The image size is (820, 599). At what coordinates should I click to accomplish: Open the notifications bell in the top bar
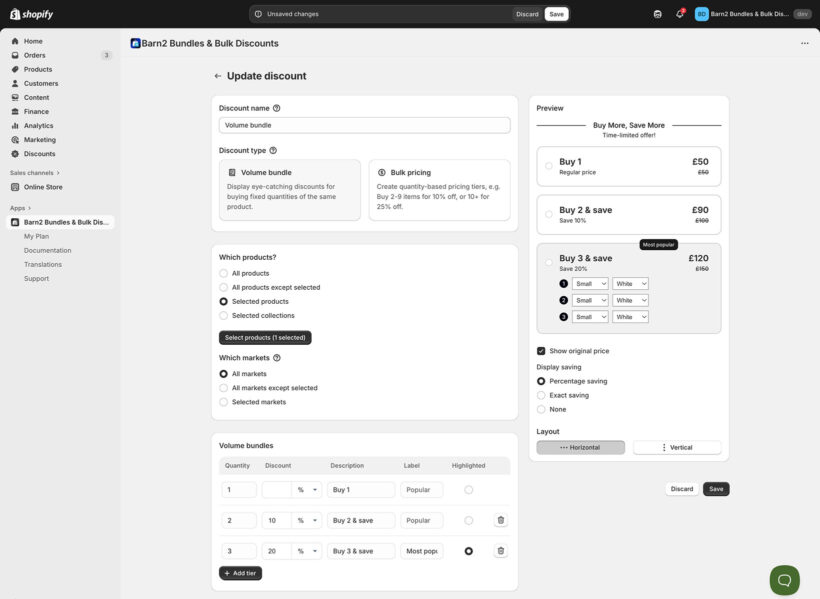click(x=679, y=13)
